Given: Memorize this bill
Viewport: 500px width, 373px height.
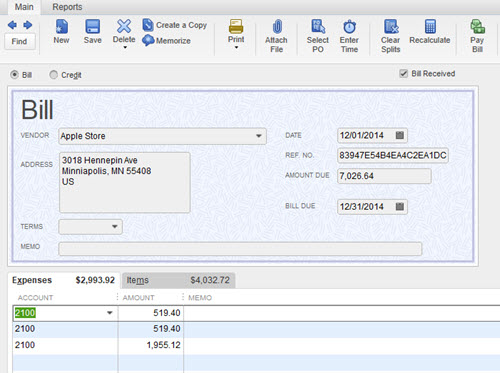Looking at the screenshot, I should tap(166, 41).
